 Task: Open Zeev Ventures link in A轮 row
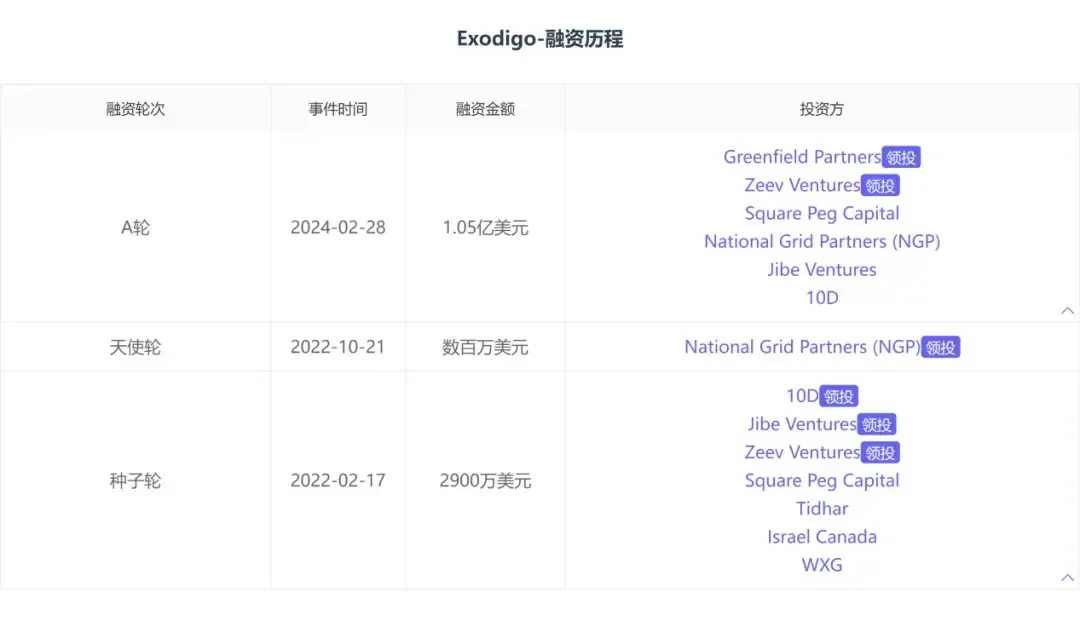pyautogui.click(x=802, y=185)
